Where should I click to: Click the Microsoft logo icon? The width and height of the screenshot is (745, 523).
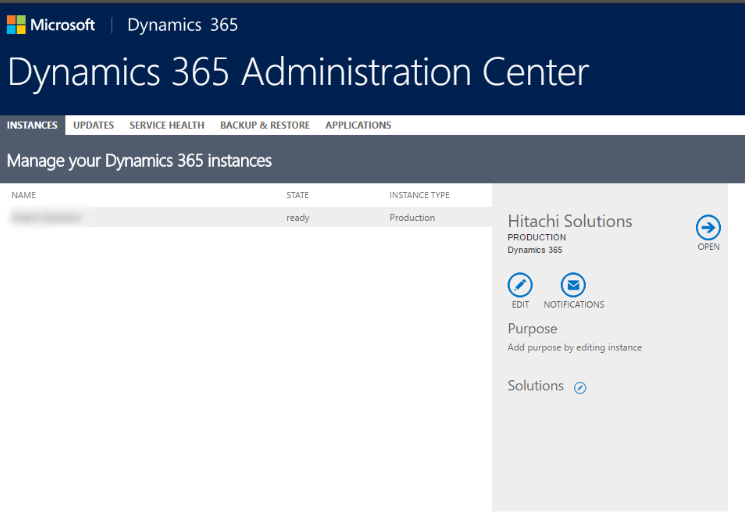pos(16,25)
